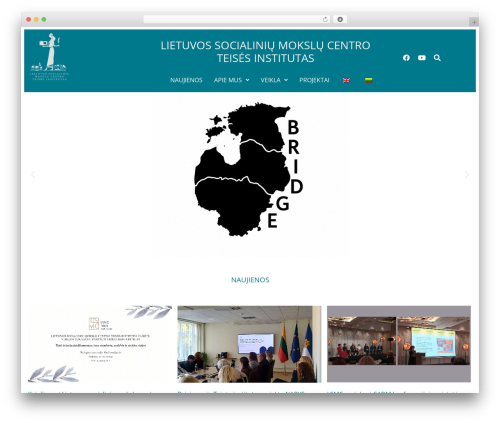
Task: Open the news card with conference panel photos
Action: (x=399, y=344)
